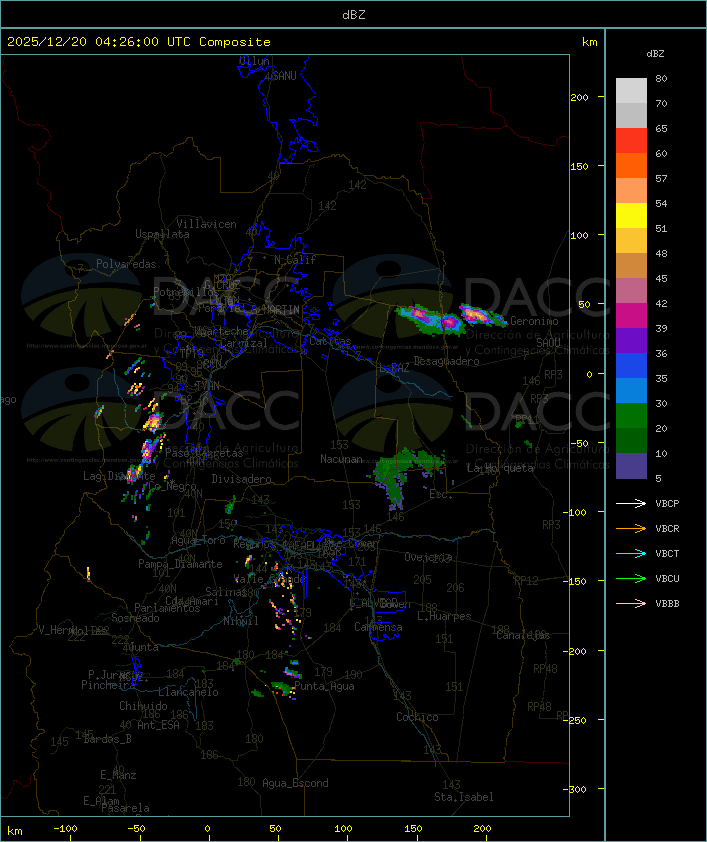
Task: Click the Villavicen map label
Action: (207, 224)
